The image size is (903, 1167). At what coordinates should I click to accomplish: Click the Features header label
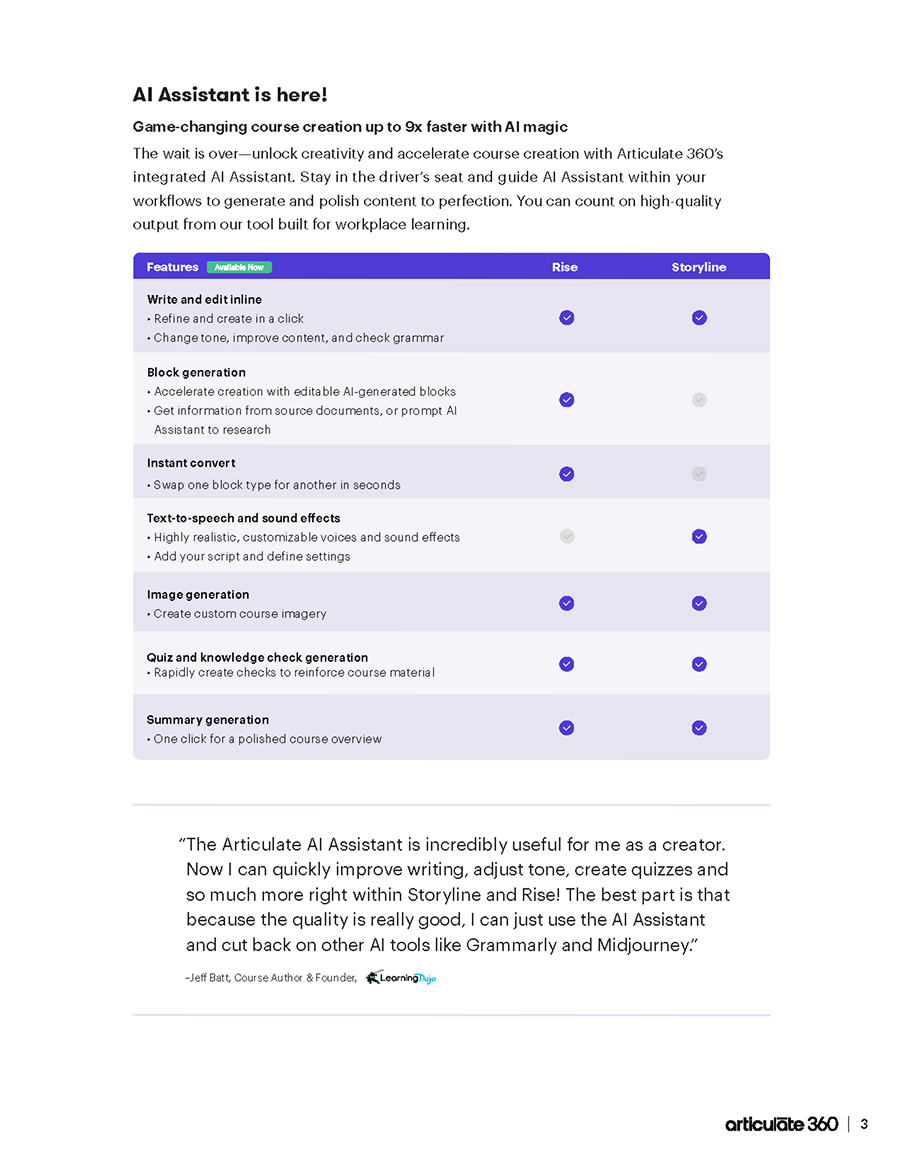172,267
